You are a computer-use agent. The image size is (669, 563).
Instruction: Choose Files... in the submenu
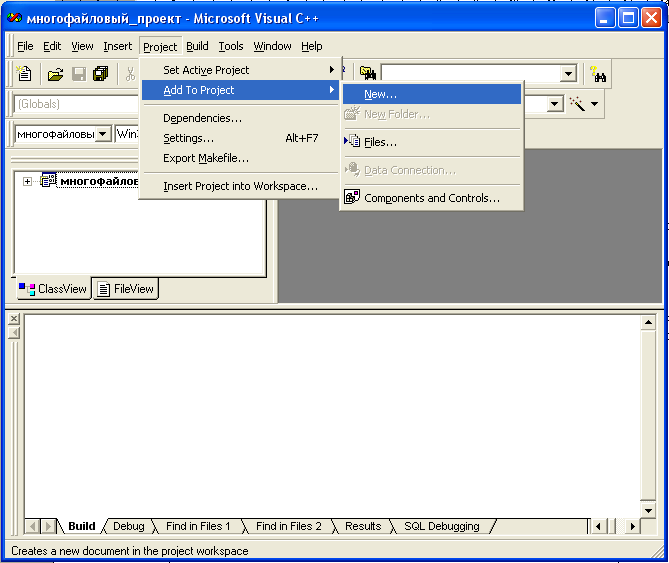pyautogui.click(x=432, y=142)
